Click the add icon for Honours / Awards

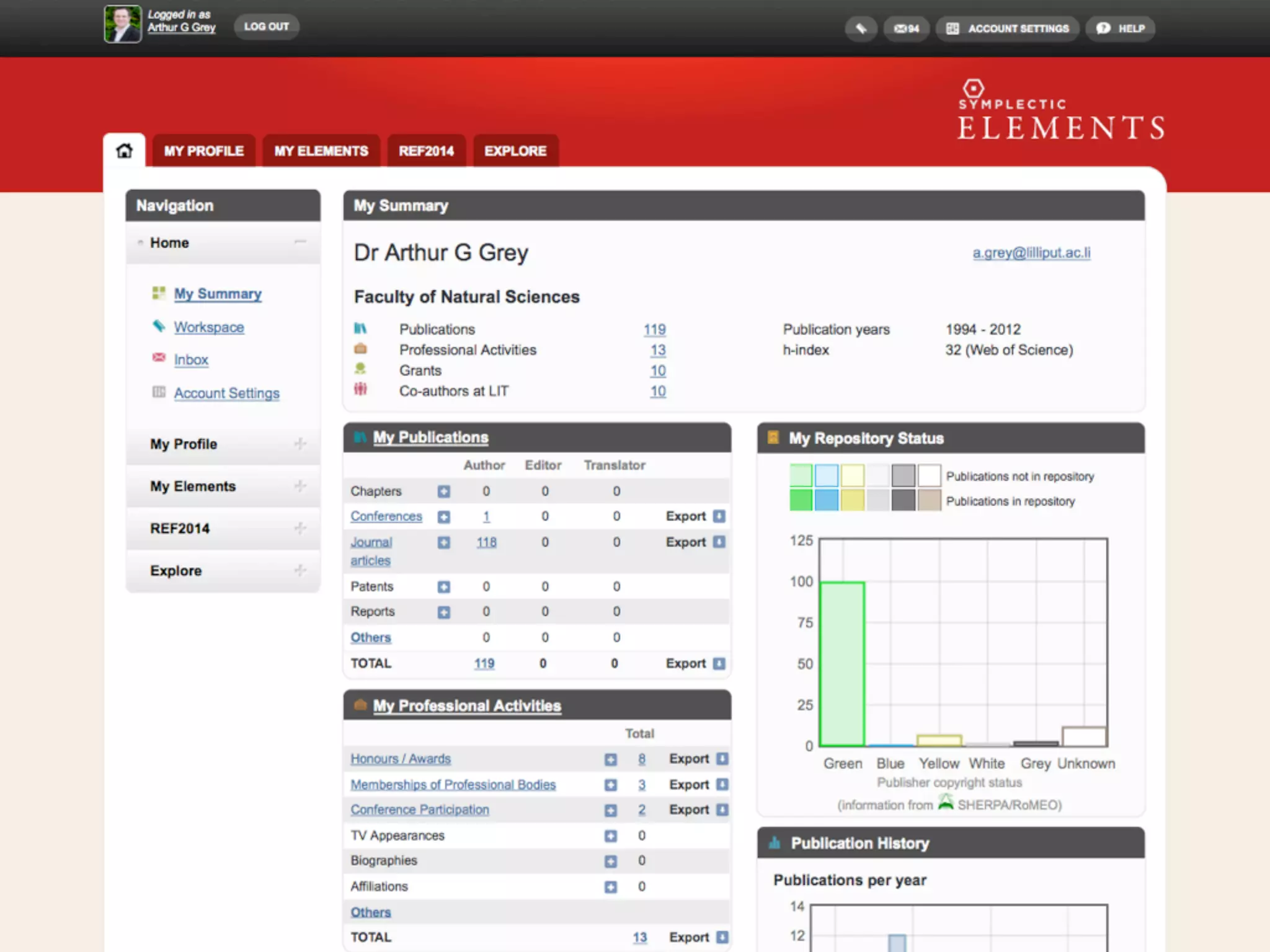611,759
